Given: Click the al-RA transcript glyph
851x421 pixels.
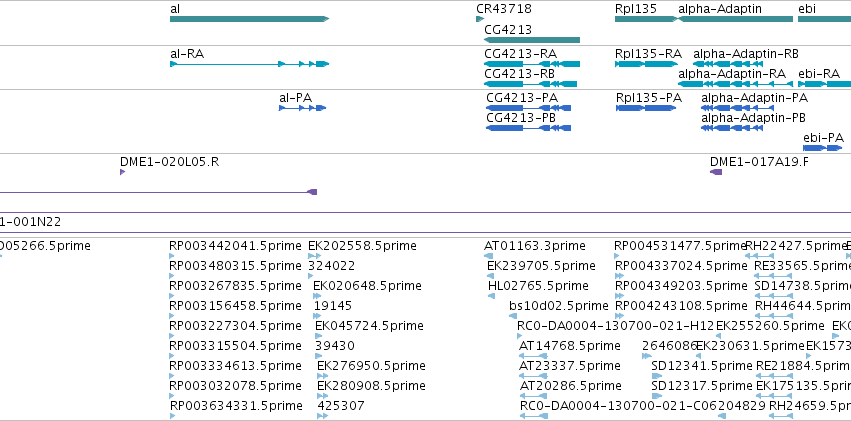Looking at the screenshot, I should (249, 64).
